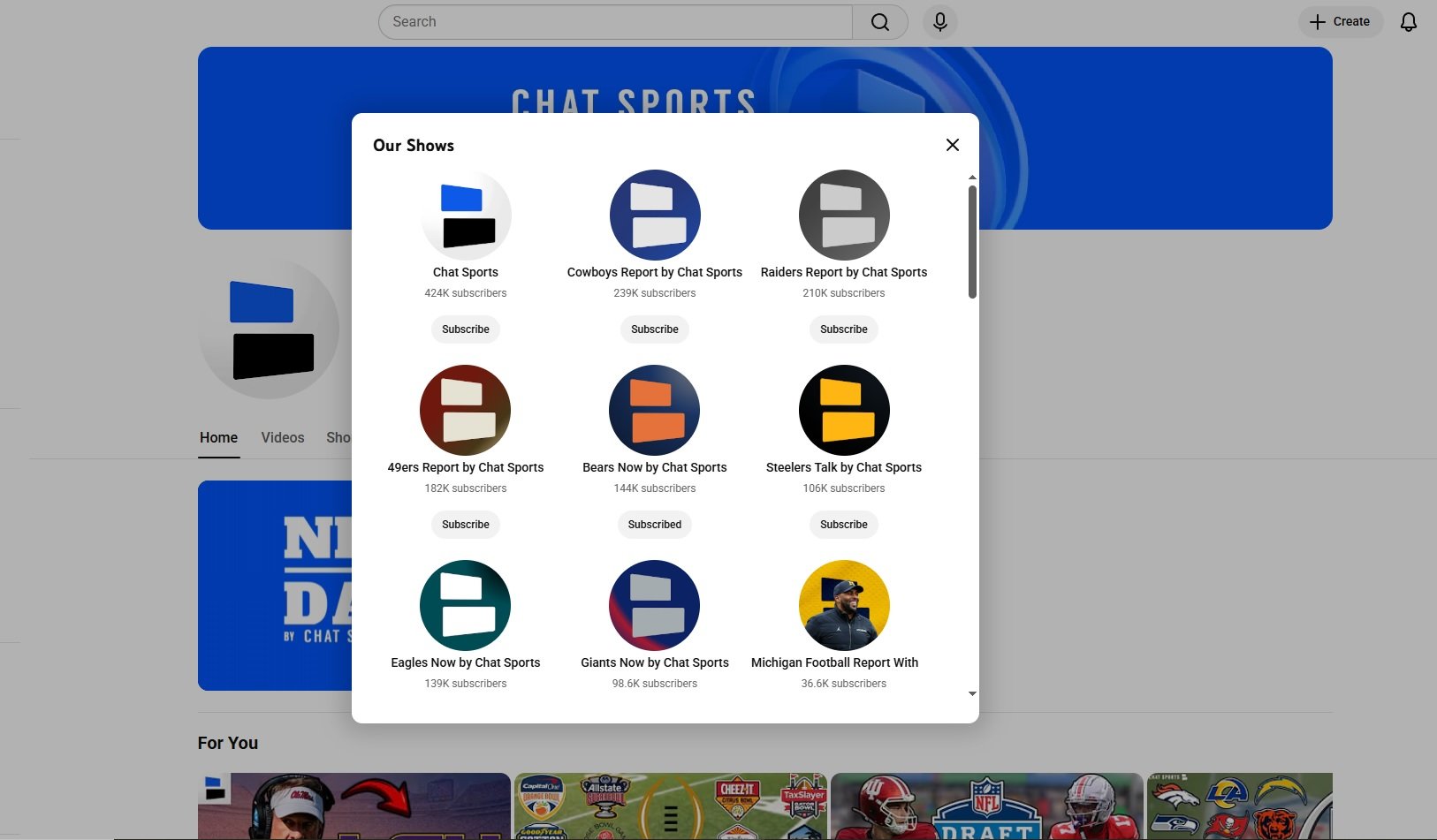The width and height of the screenshot is (1437, 840).
Task: Open the Eagles Now channel avatar
Action: pos(466,605)
